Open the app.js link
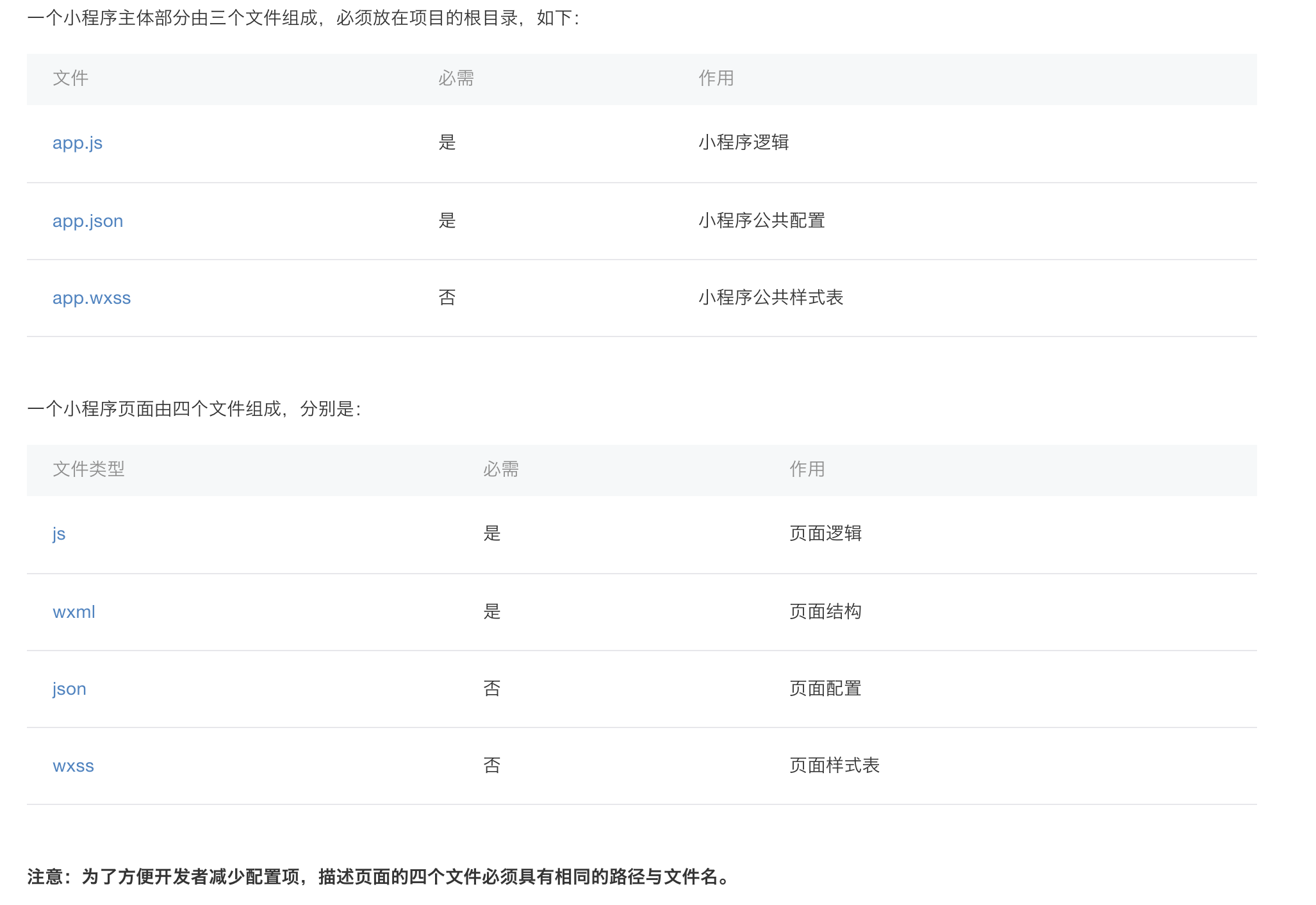This screenshot has height=905, width=1316. (x=78, y=143)
